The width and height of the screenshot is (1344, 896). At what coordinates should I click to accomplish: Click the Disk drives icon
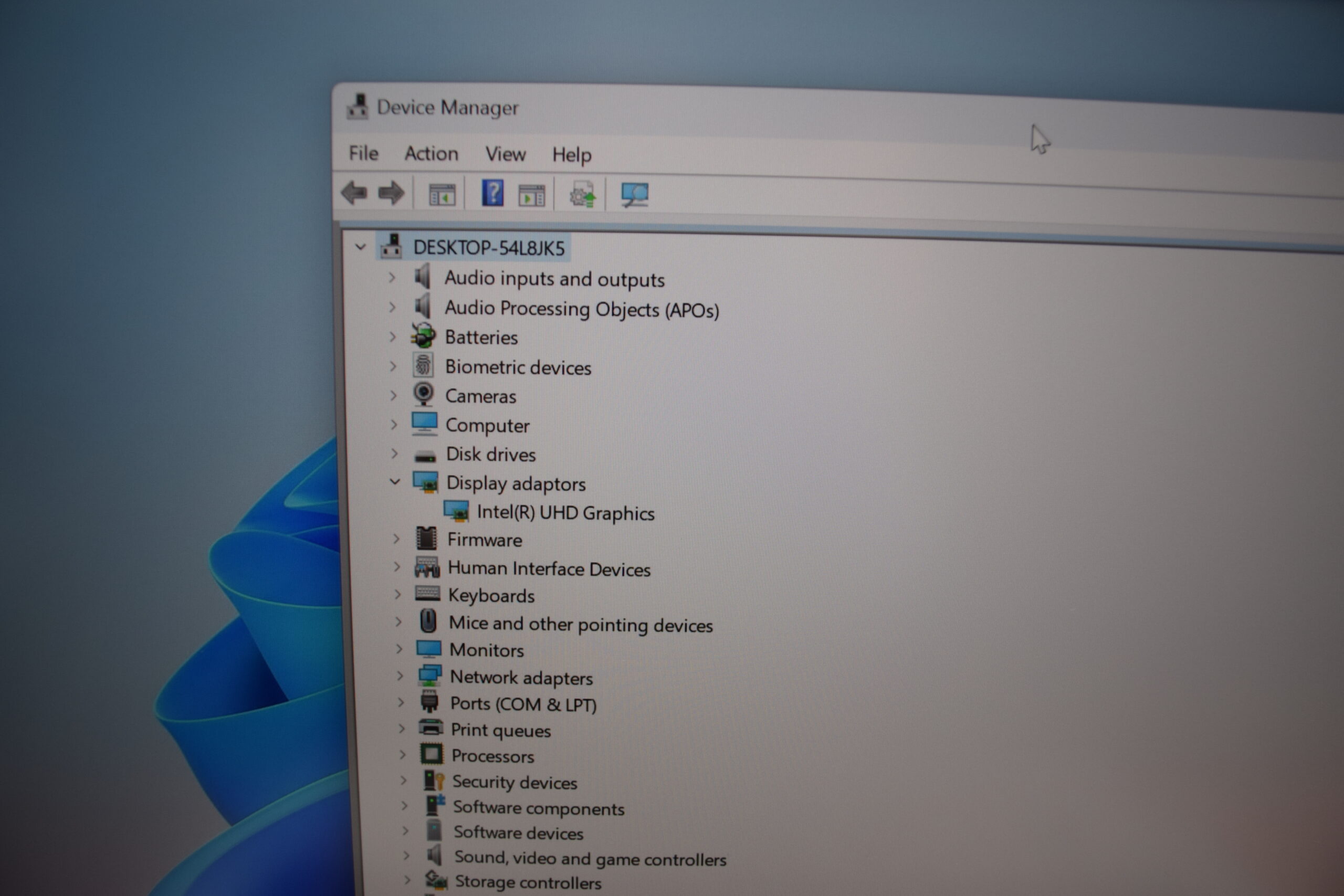pyautogui.click(x=425, y=456)
